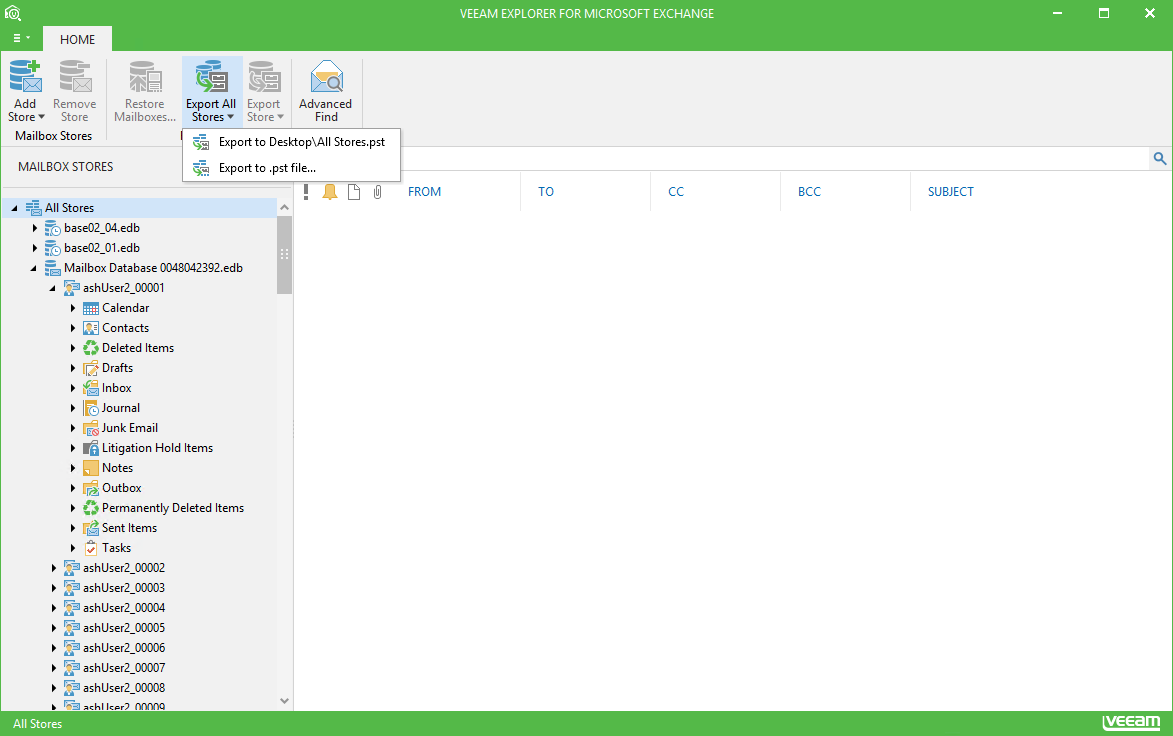Click the Tasks folder icon
The width and height of the screenshot is (1173, 736).
(91, 548)
